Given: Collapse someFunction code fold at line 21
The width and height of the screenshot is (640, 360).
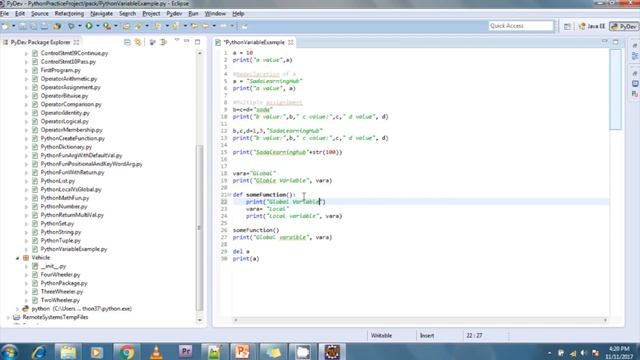Looking at the screenshot, I should (x=229, y=195).
